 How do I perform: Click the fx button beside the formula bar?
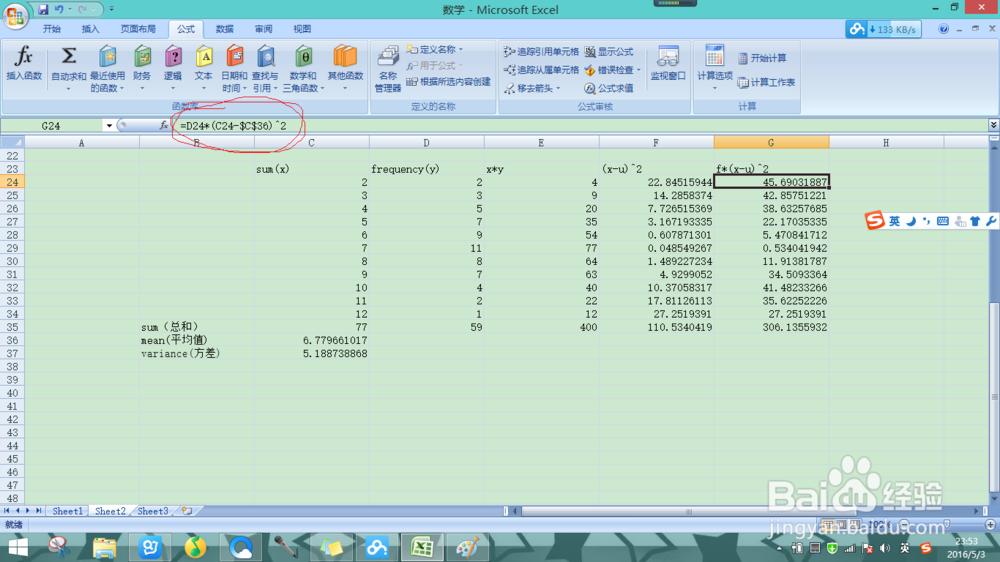[164, 126]
